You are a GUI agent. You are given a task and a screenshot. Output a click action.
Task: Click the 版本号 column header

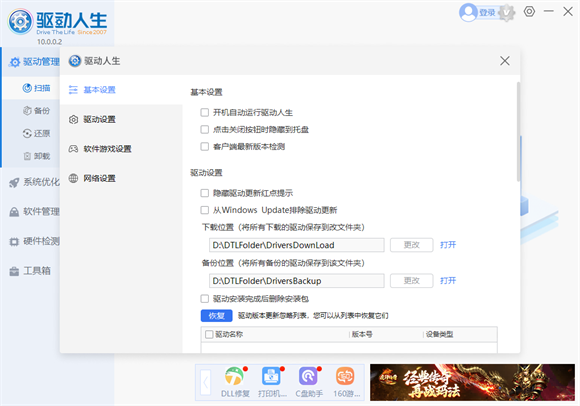coord(362,334)
